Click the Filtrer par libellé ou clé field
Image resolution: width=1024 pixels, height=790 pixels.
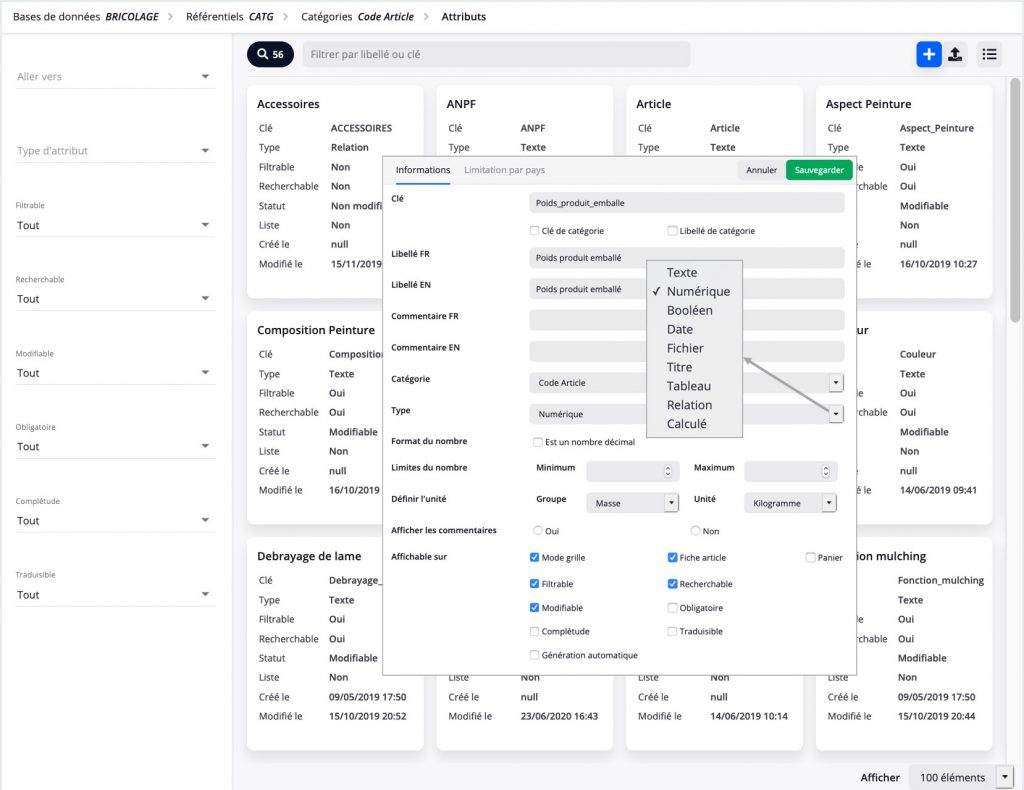(x=496, y=54)
